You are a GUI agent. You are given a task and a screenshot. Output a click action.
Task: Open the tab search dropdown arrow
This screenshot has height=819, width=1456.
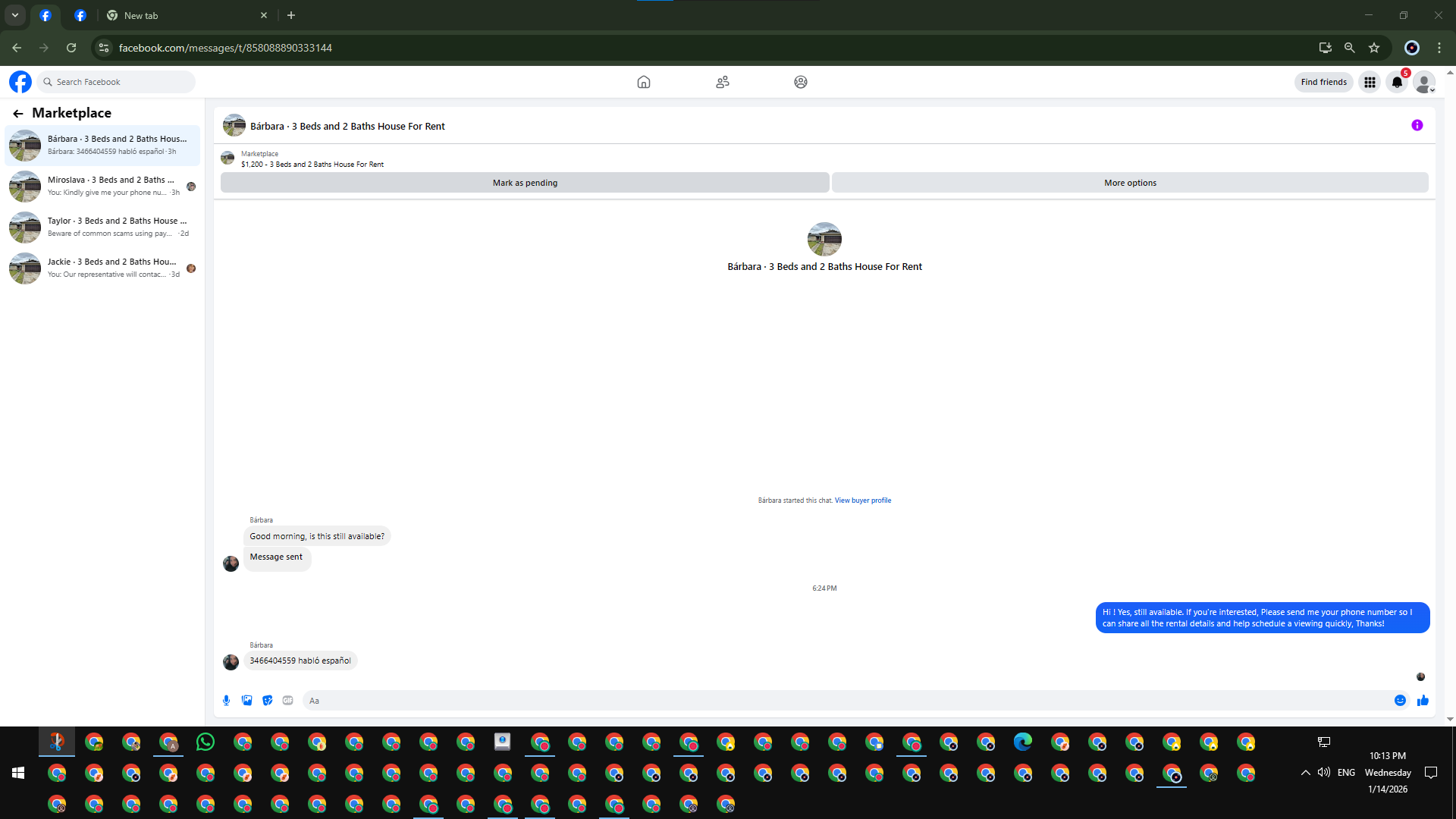point(14,15)
